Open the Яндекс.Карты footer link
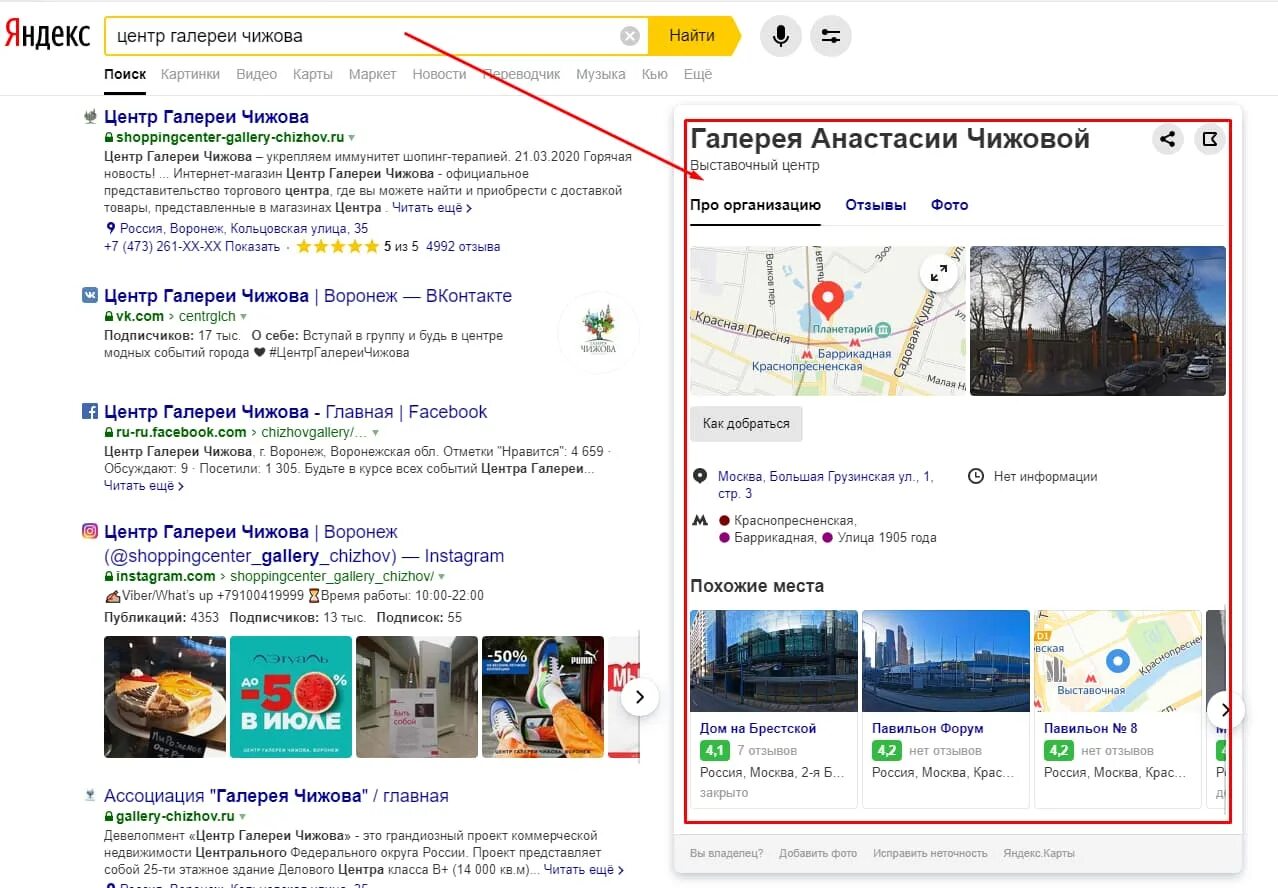This screenshot has height=888, width=1278. 1039,853
